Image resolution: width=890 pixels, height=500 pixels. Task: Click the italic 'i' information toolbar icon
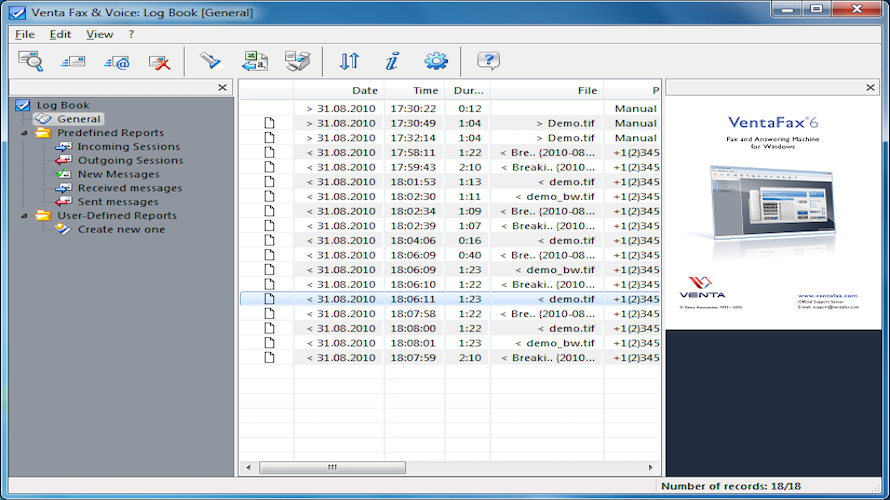tap(392, 61)
